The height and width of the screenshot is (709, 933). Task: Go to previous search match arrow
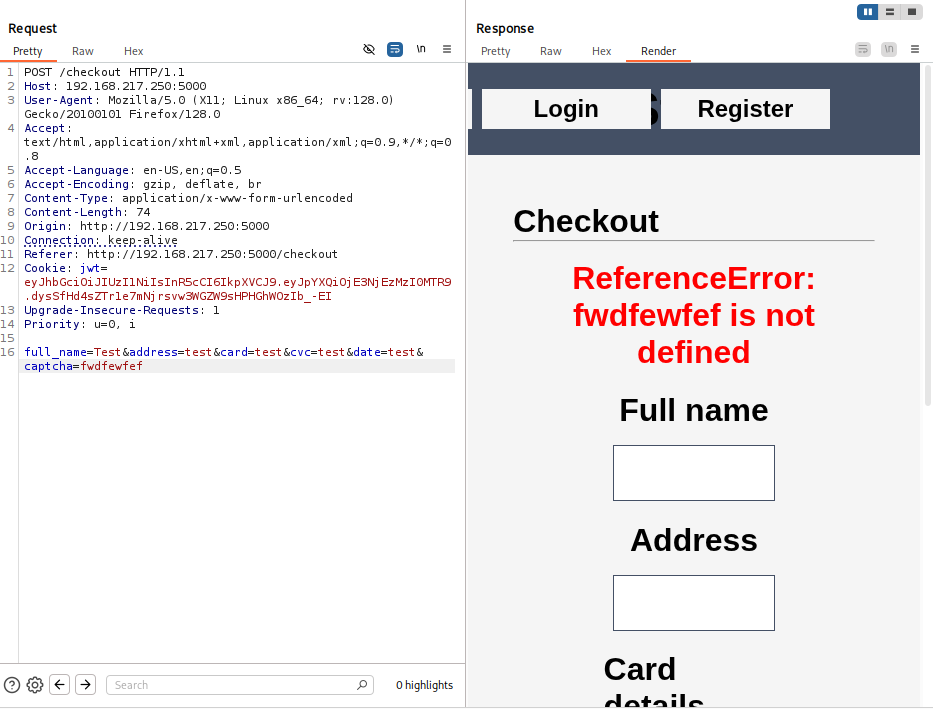point(60,685)
